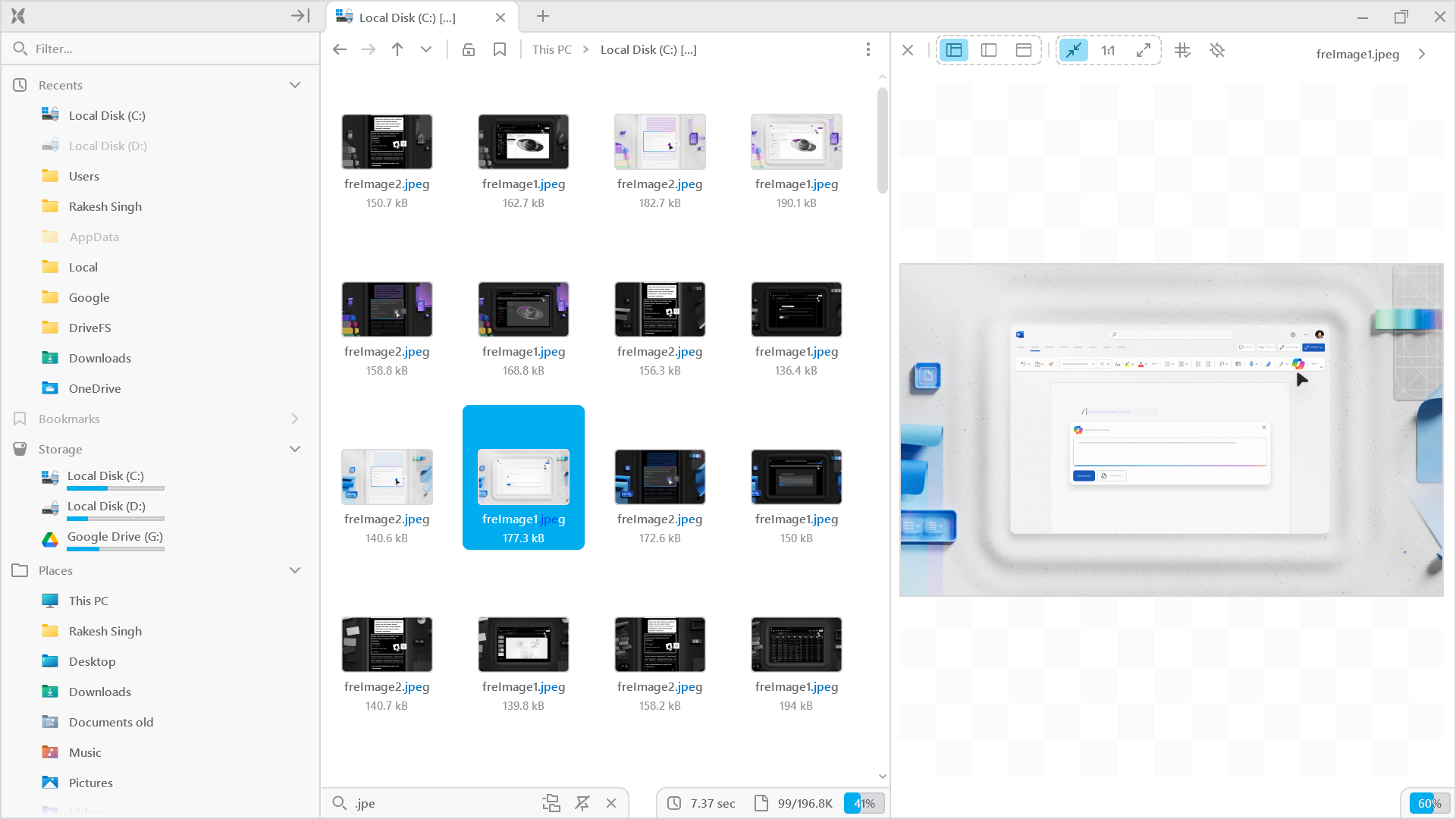Toggle search in subfolders option
Viewport: 1456px width, 819px height.
(x=551, y=802)
